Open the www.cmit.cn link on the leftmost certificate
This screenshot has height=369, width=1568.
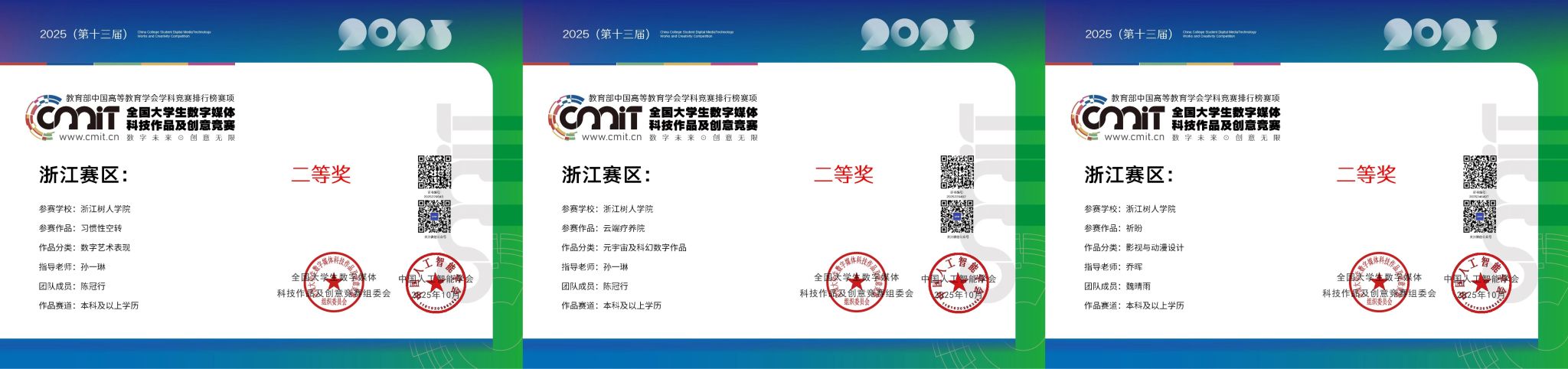pos(89,138)
